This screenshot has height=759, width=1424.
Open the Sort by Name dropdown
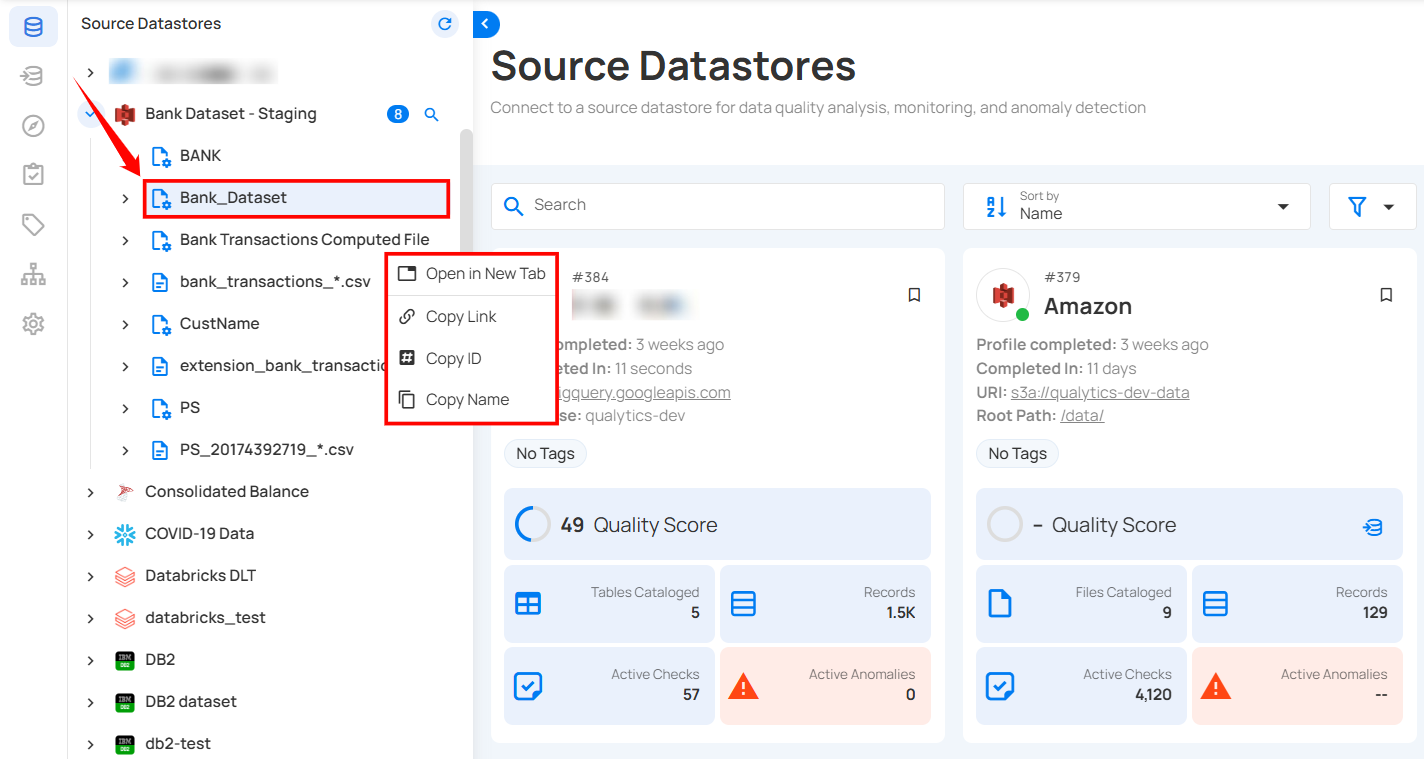(x=1136, y=206)
